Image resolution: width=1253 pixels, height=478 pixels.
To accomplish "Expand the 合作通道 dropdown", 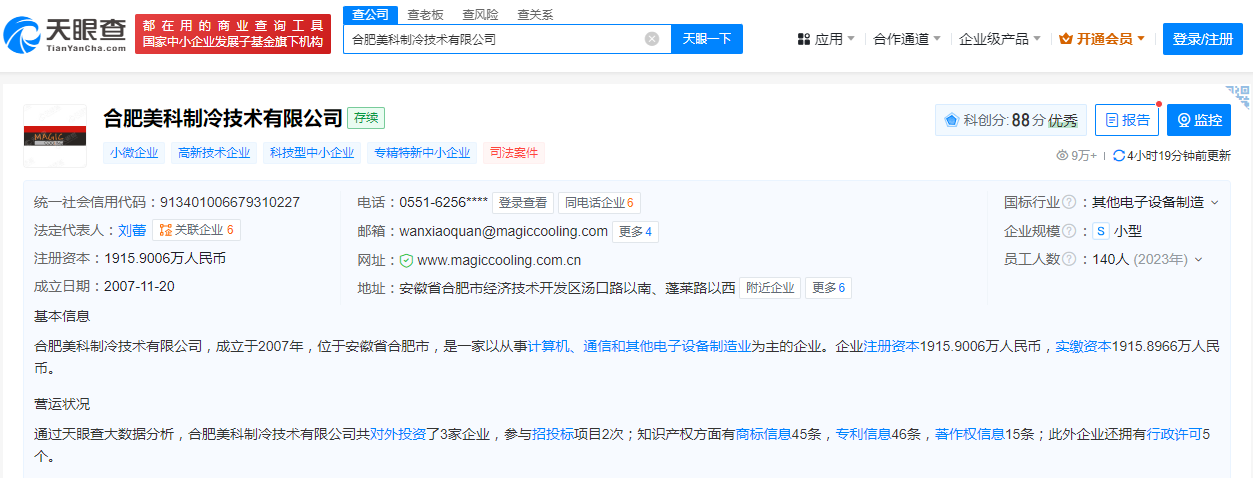I will pyautogui.click(x=907, y=39).
